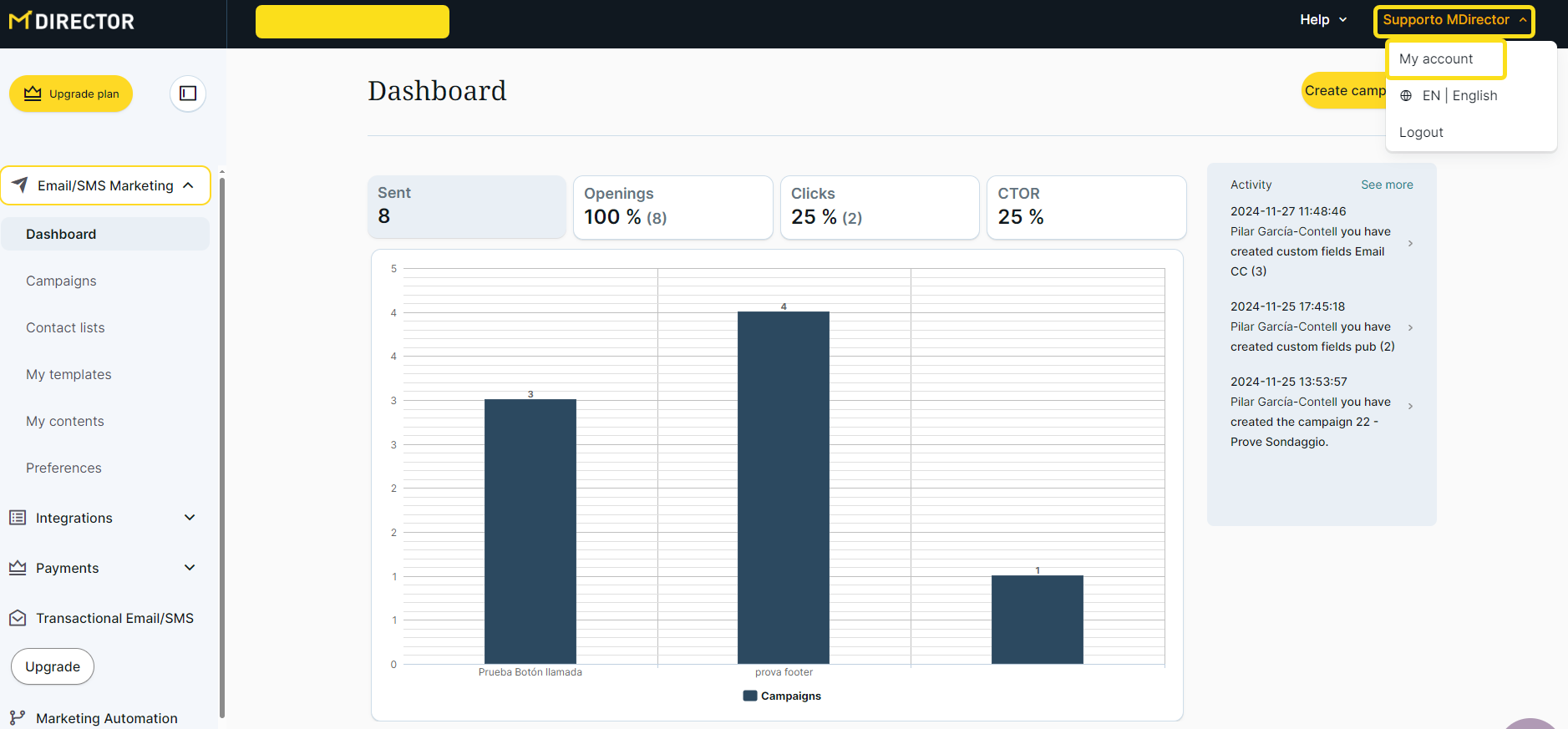Choose Logout from the user menu
The image size is (1568, 729).
pyautogui.click(x=1421, y=132)
